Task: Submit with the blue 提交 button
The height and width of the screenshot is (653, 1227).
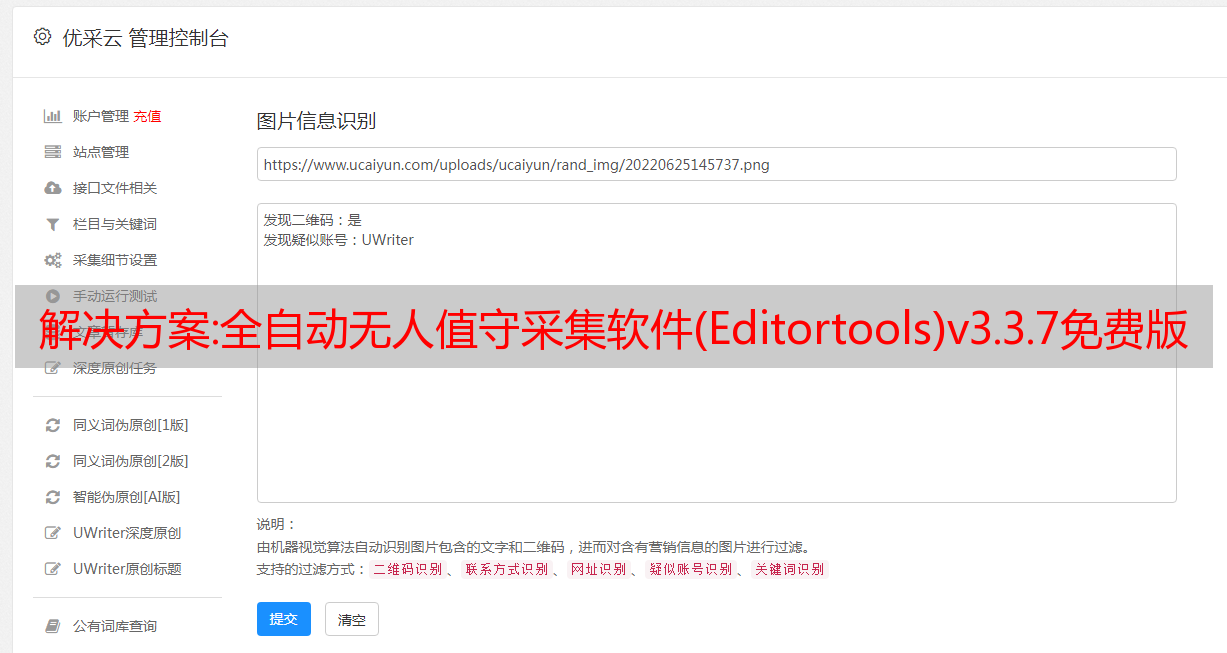Action: 284,619
